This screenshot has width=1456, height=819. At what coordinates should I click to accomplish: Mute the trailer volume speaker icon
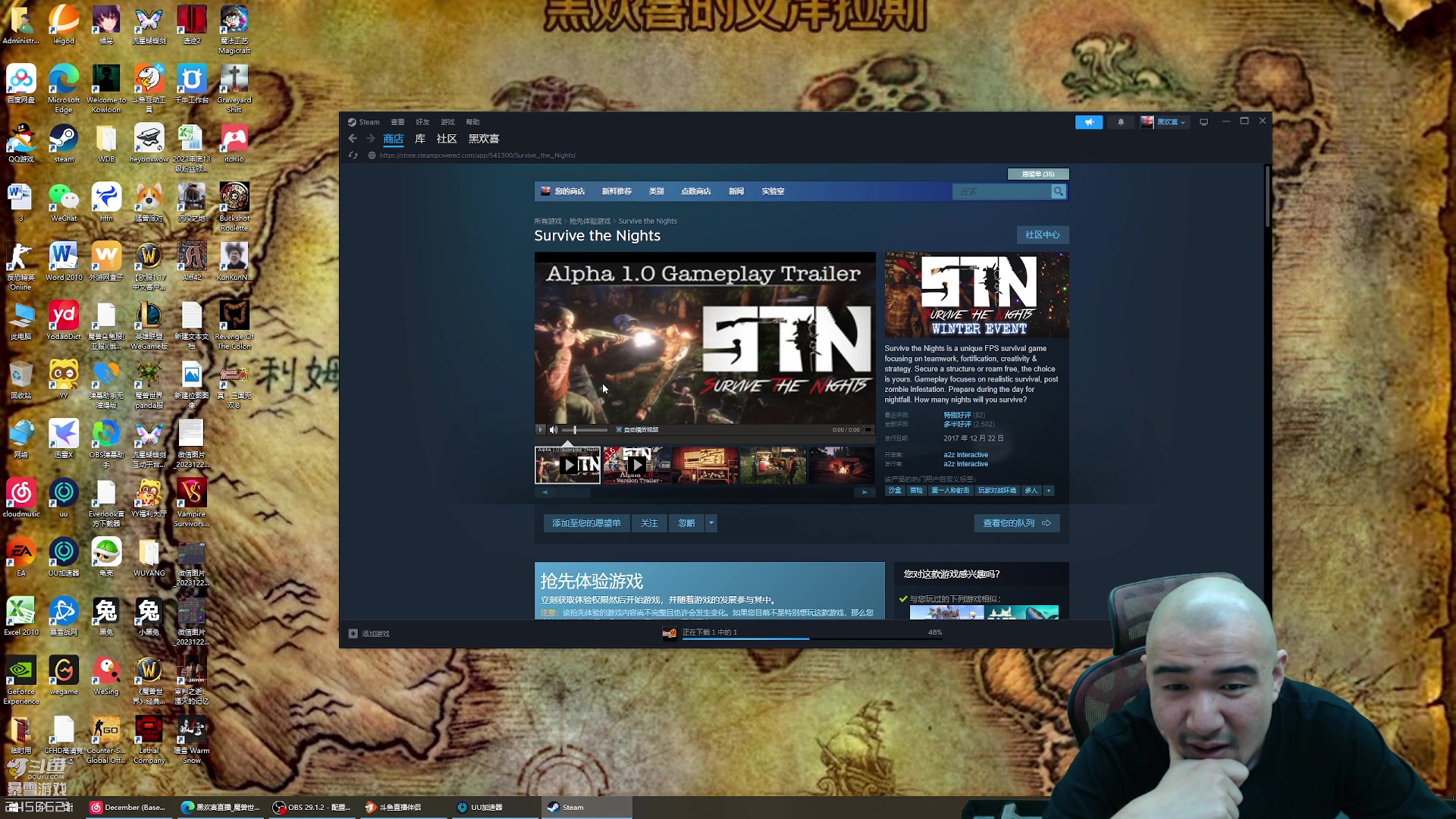[x=554, y=430]
